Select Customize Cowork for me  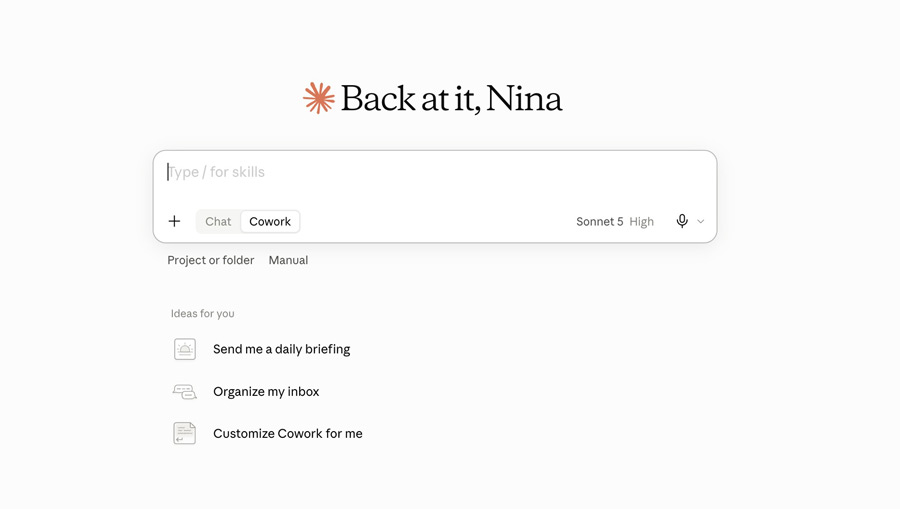click(x=288, y=433)
